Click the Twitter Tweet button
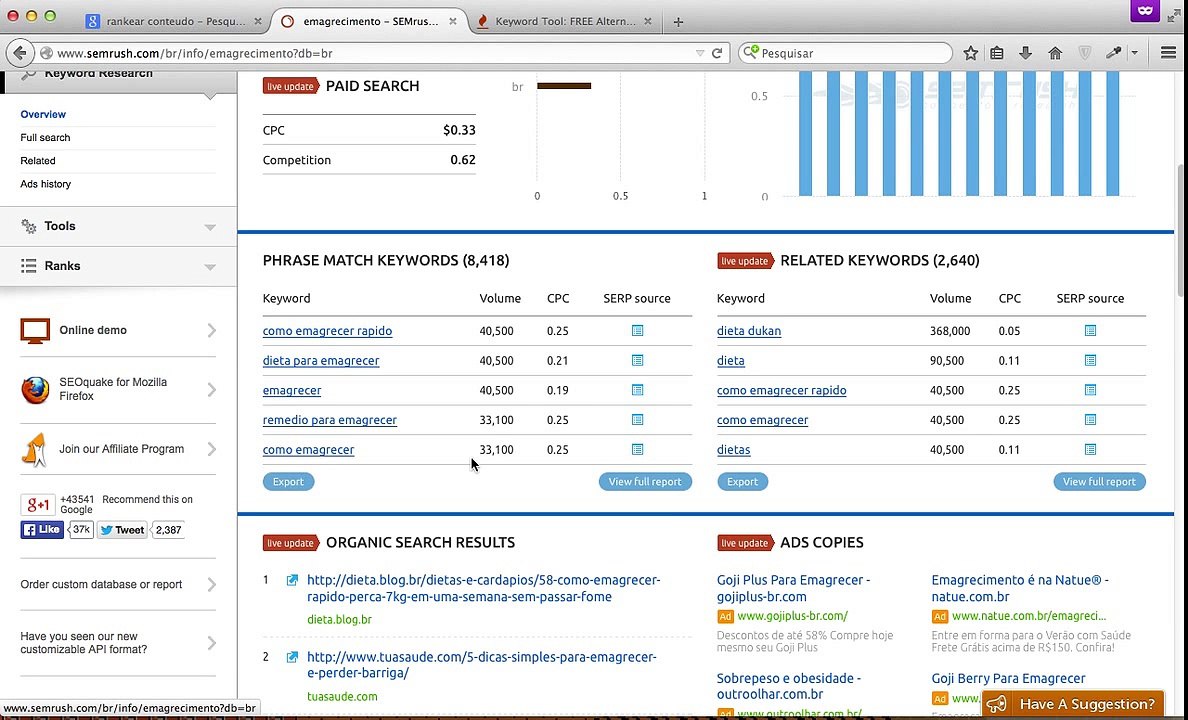This screenshot has width=1188, height=720. (x=123, y=530)
